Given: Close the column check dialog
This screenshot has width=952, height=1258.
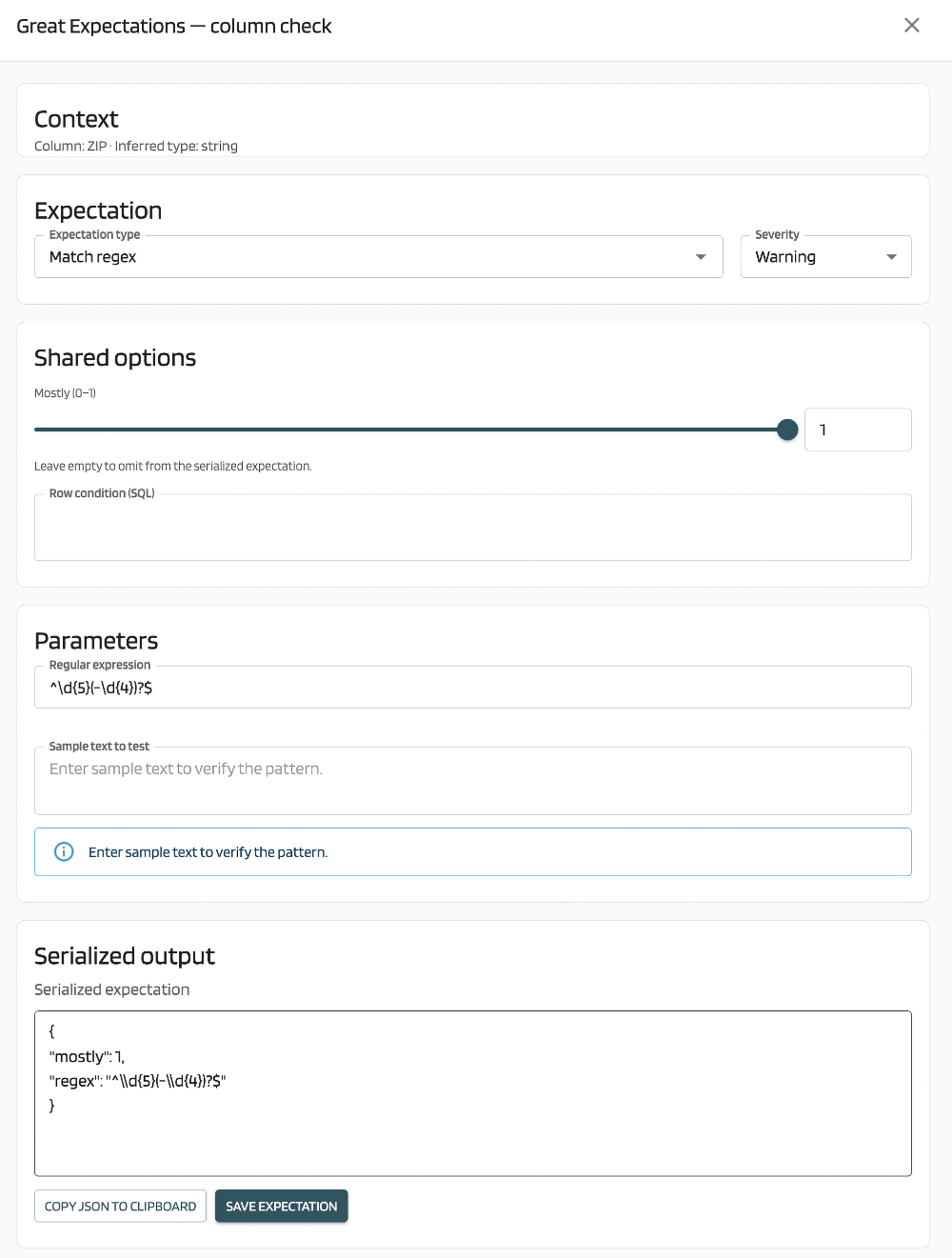Looking at the screenshot, I should [x=912, y=26].
